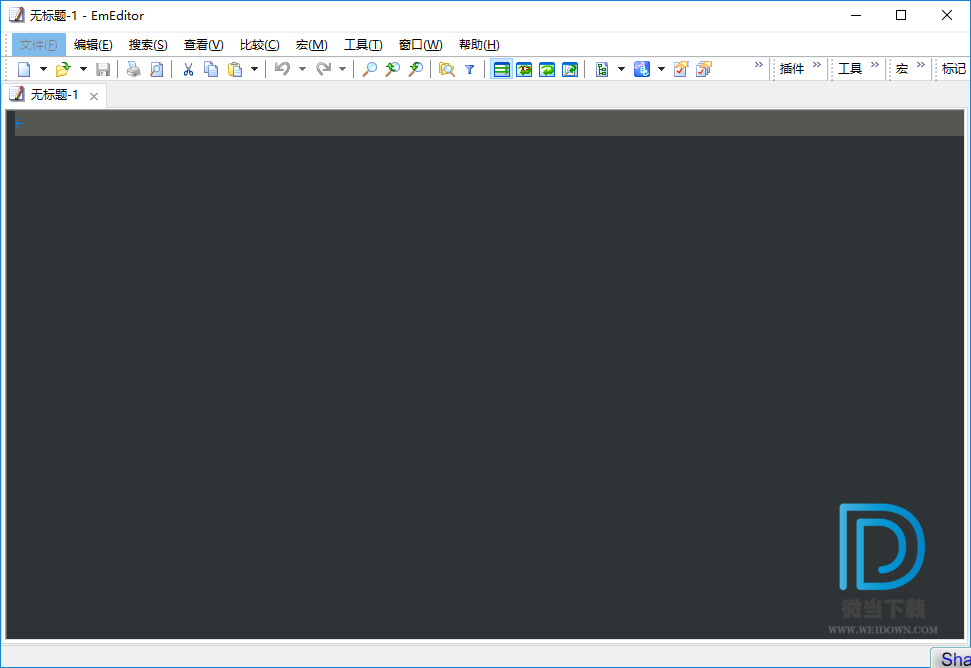The height and width of the screenshot is (668, 971).
Task: Toggle wrap by window button
Action: click(x=547, y=69)
